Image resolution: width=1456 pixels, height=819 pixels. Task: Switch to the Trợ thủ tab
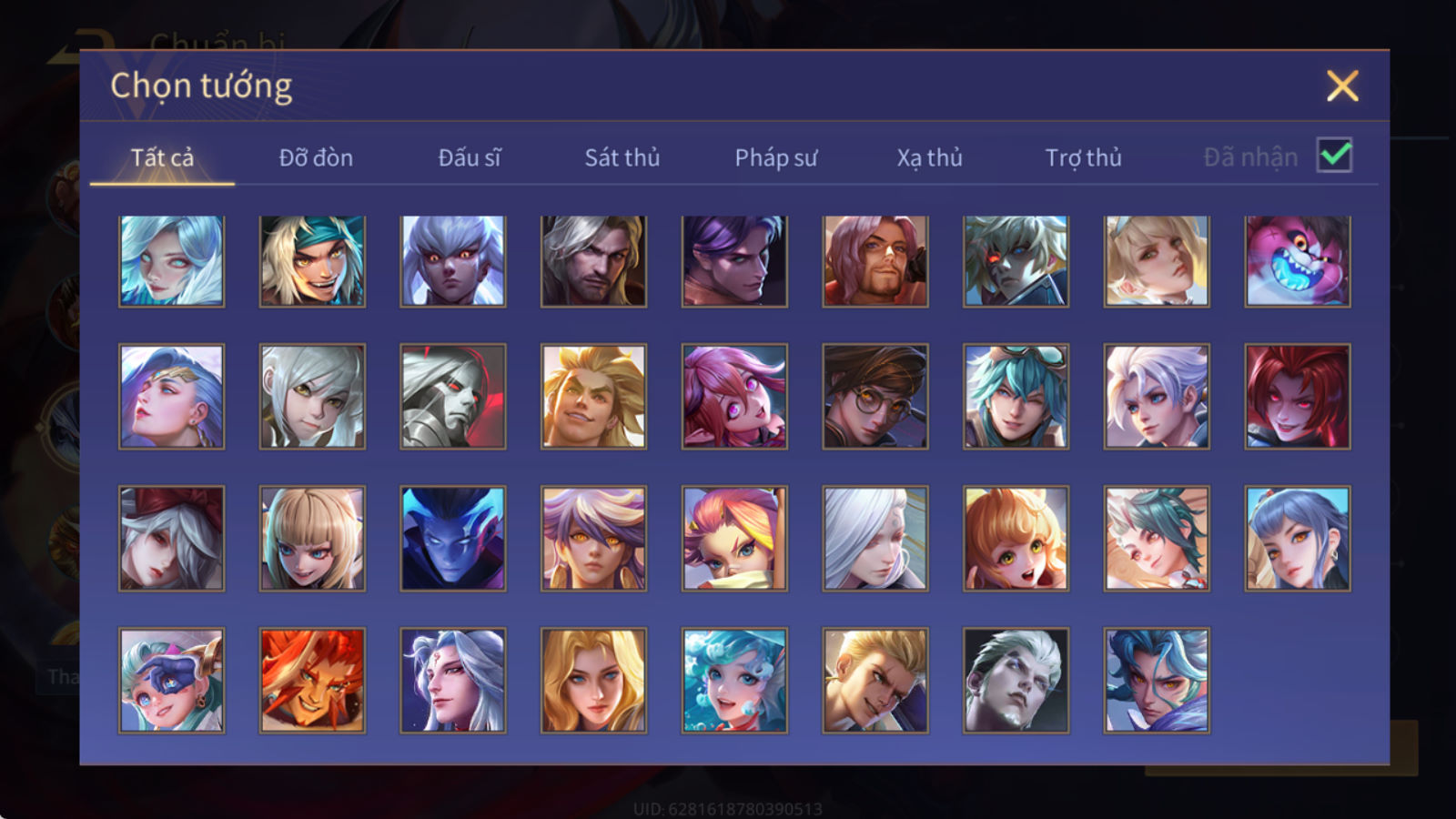(x=1083, y=157)
